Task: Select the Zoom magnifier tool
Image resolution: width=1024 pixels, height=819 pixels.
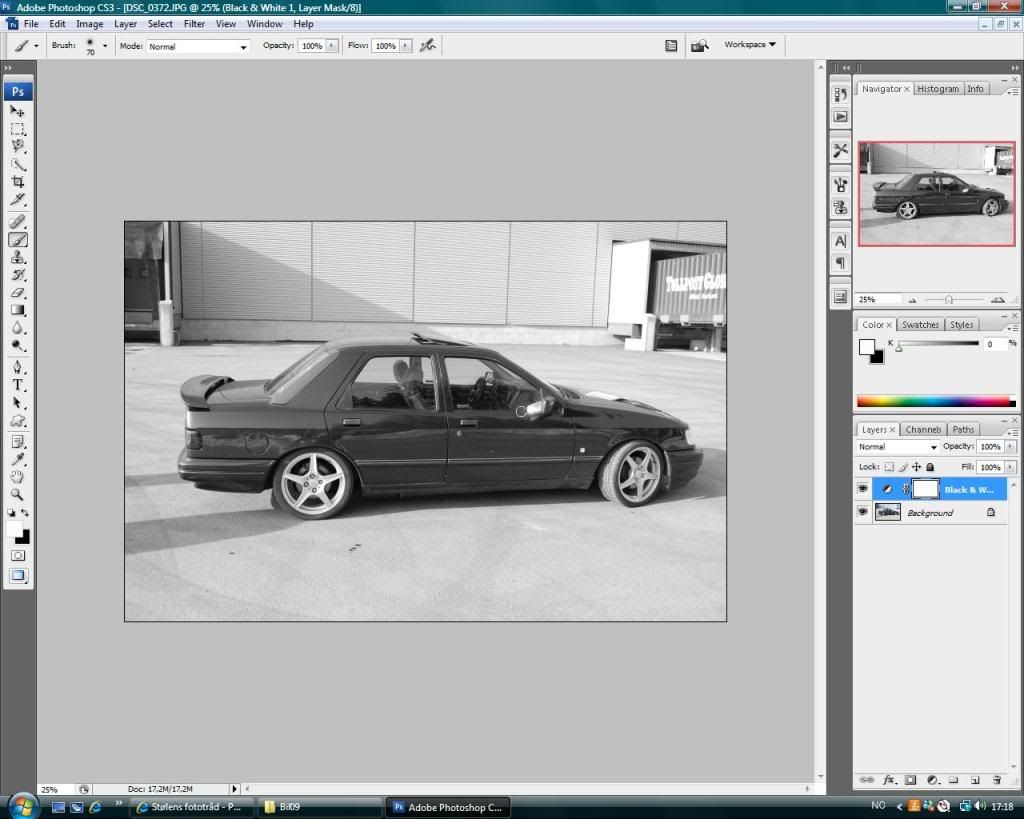Action: coord(18,494)
